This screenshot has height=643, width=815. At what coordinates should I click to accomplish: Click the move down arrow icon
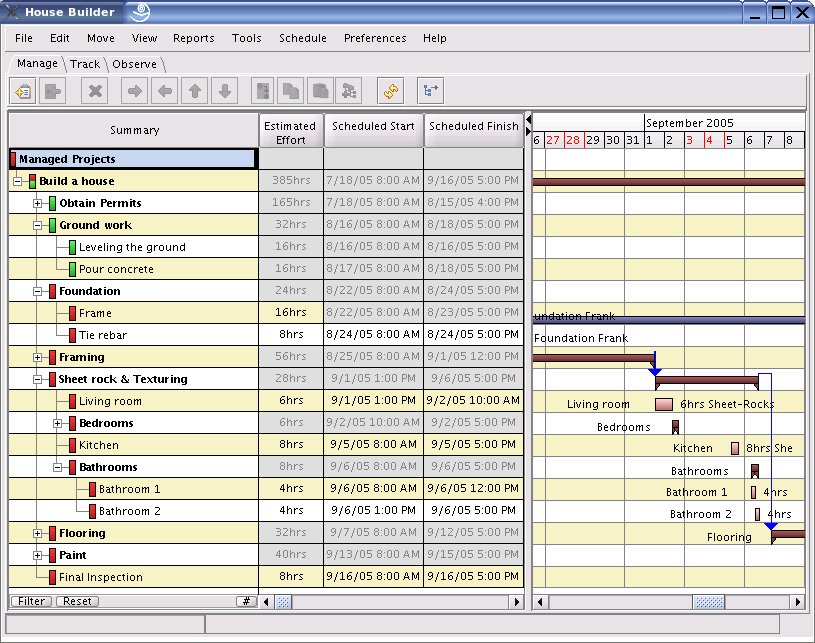coord(225,91)
